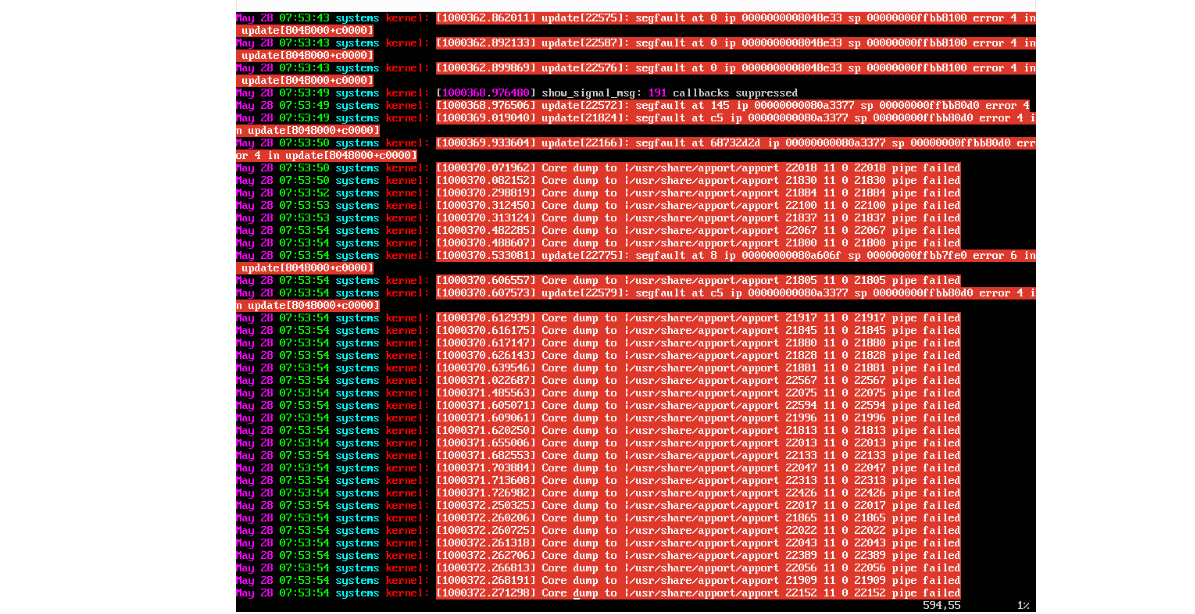Click the text update[22579]
Image resolution: width=1195 pixels, height=614 pixels.
point(585,293)
